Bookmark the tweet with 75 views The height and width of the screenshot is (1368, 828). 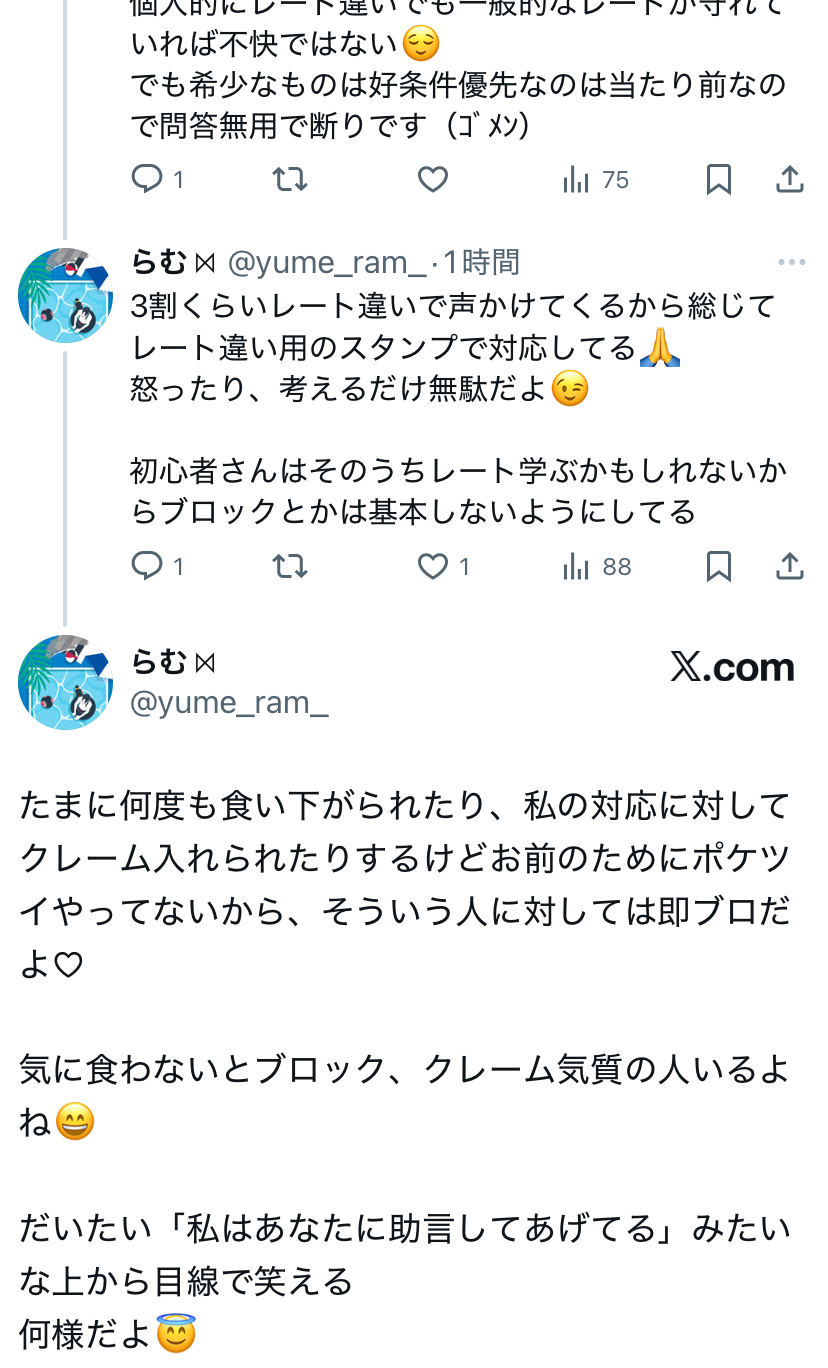pos(718,180)
